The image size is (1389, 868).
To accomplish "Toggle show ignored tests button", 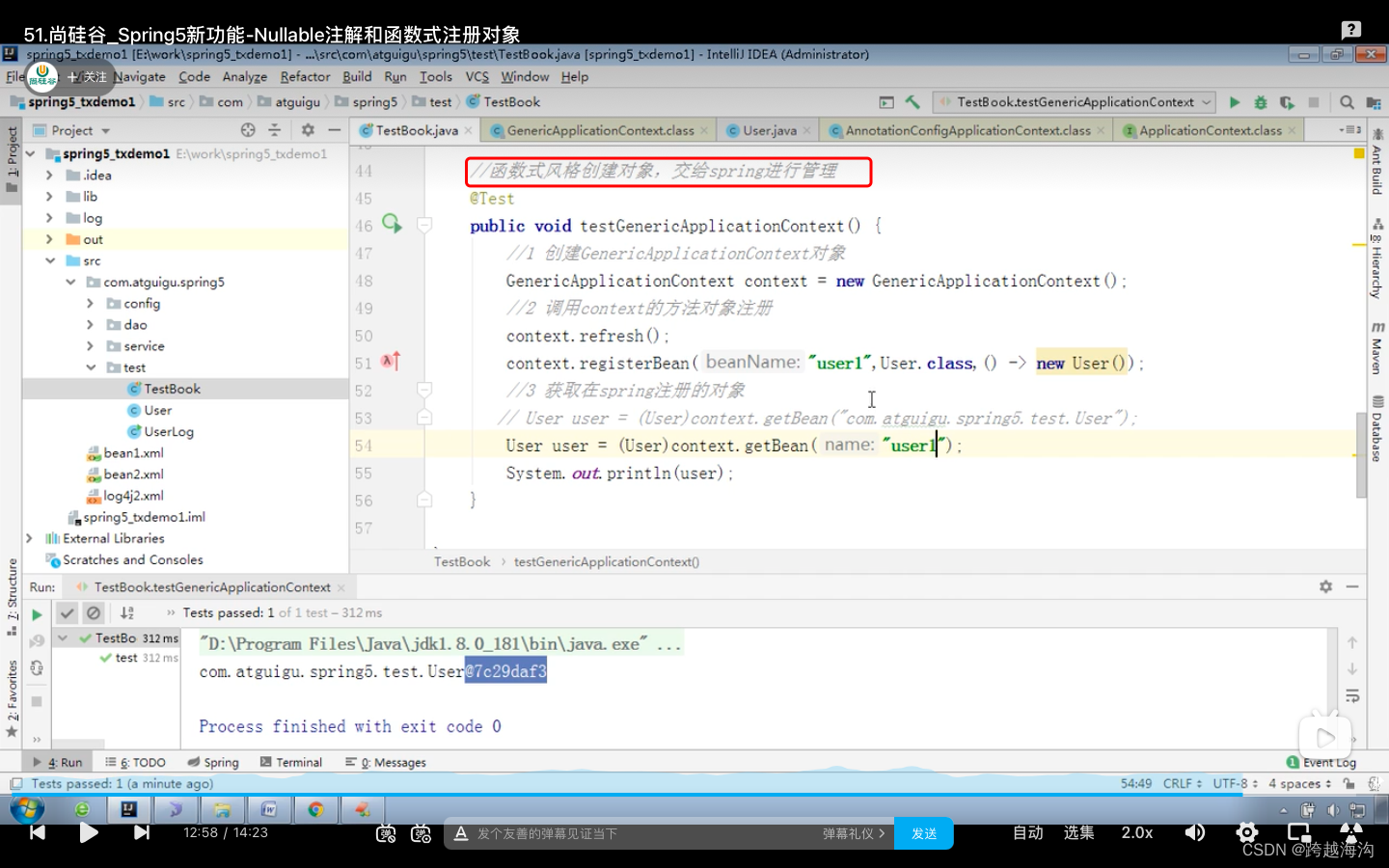I will tap(94, 613).
